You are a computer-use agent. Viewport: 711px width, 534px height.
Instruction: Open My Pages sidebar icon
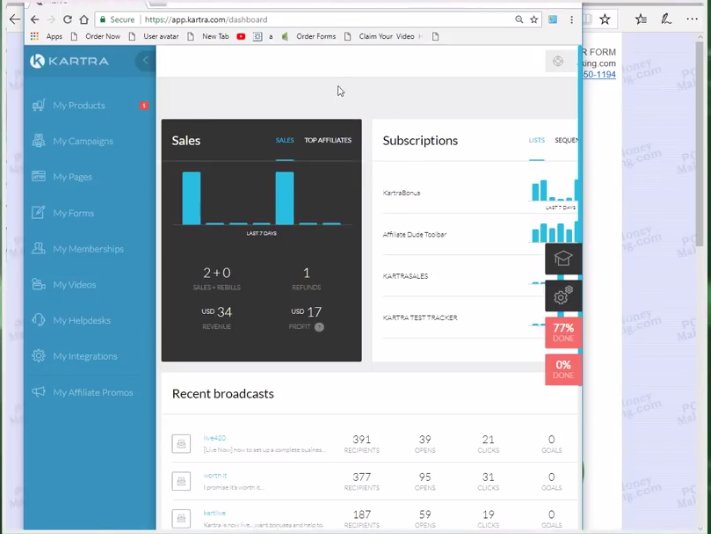pyautogui.click(x=39, y=176)
